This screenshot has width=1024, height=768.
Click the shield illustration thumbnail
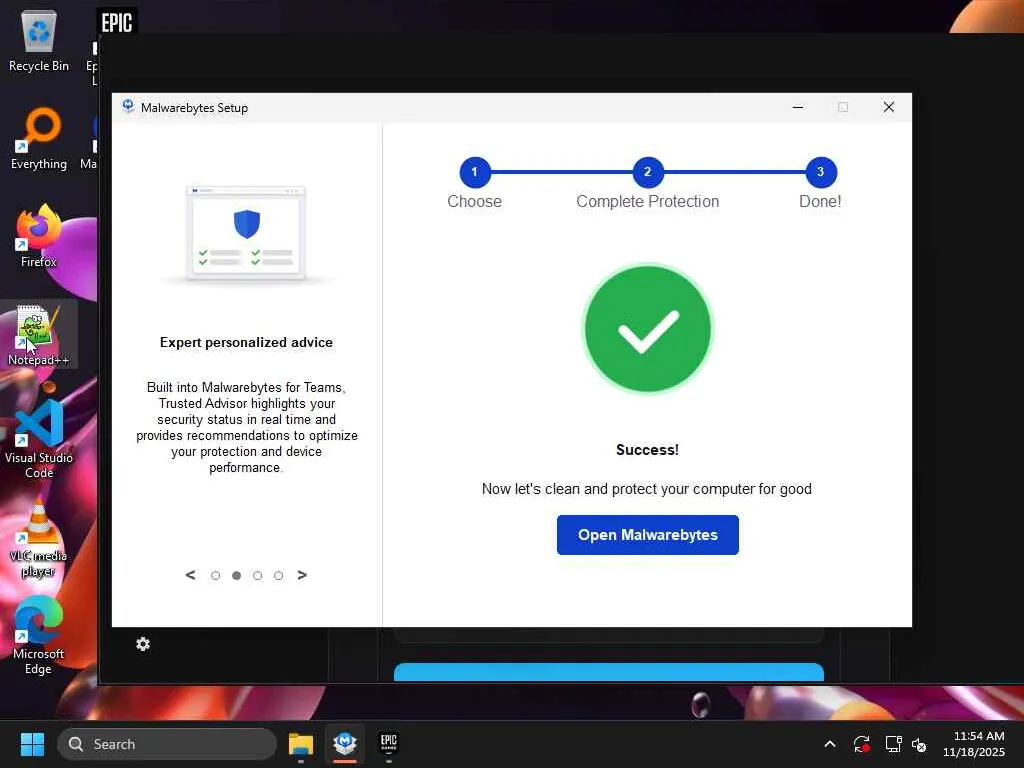246,234
